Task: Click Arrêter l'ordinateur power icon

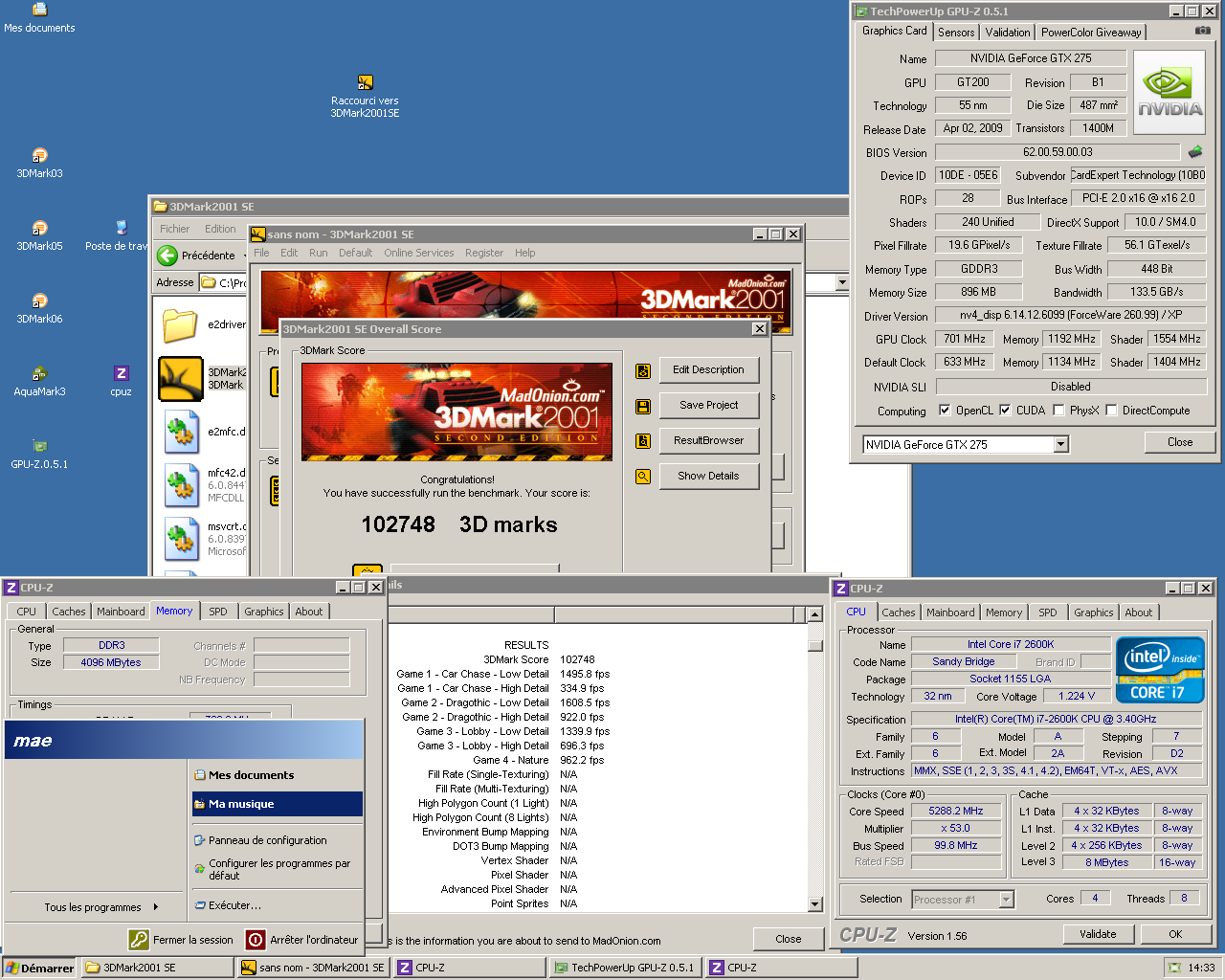Action: 256,940
